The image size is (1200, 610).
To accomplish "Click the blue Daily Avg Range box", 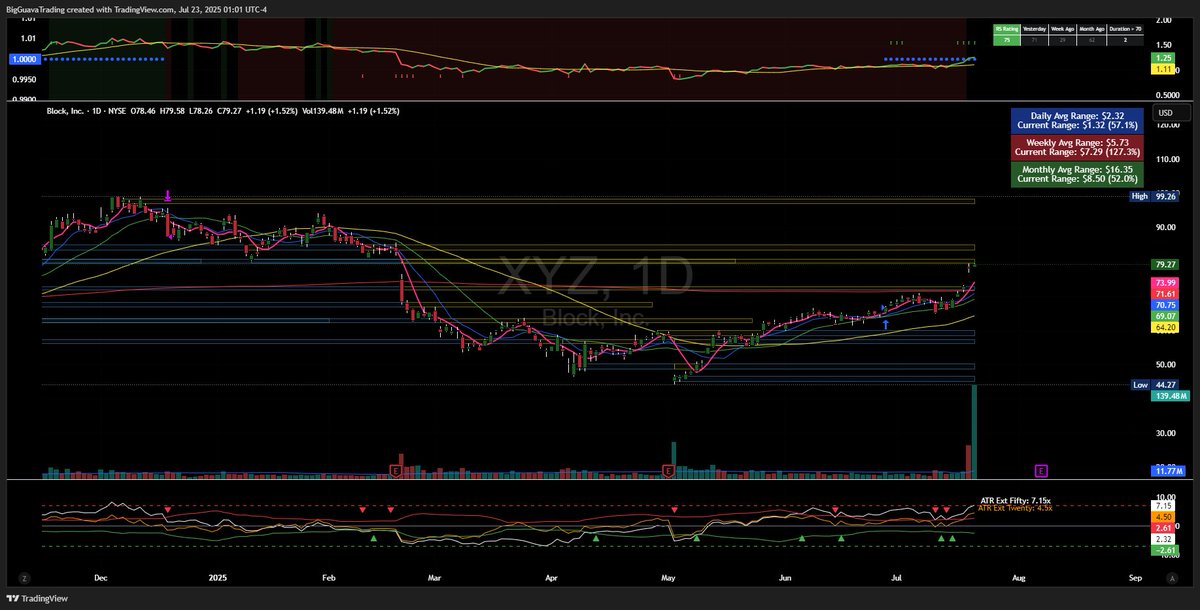I will point(1077,122).
